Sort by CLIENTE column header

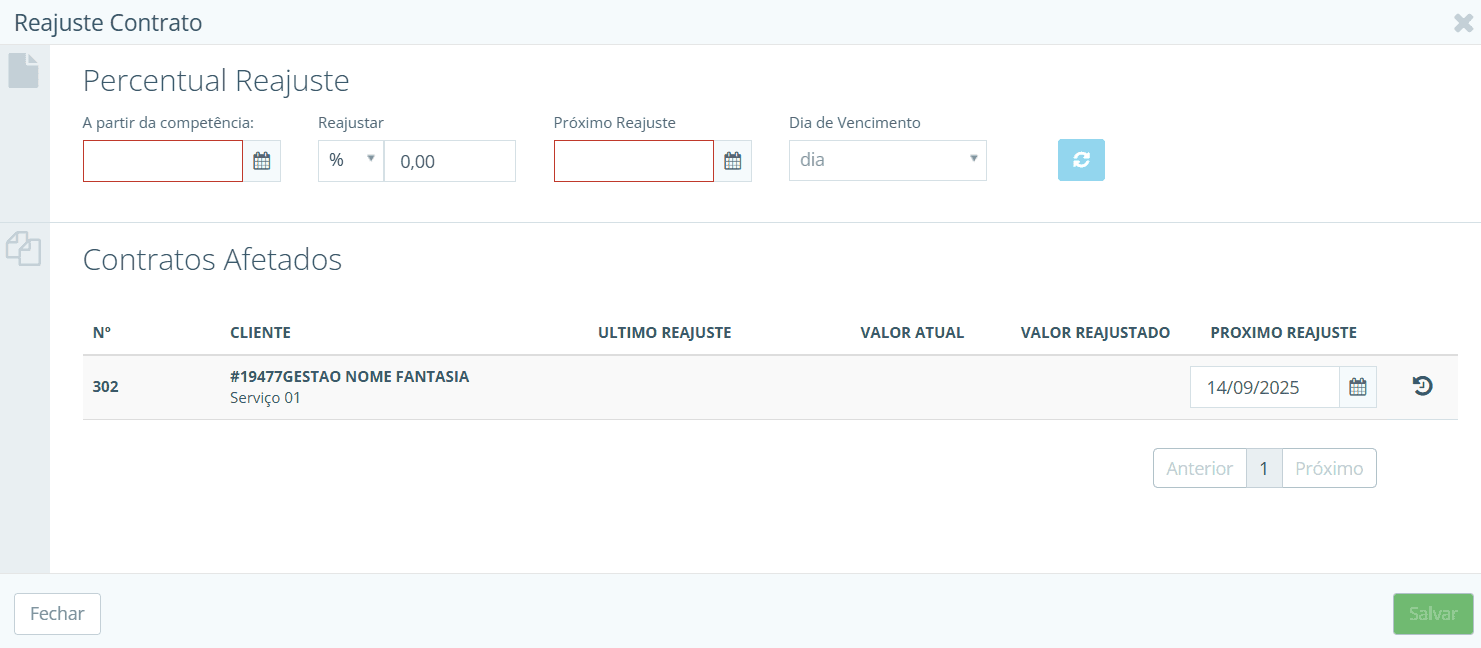[x=260, y=333]
